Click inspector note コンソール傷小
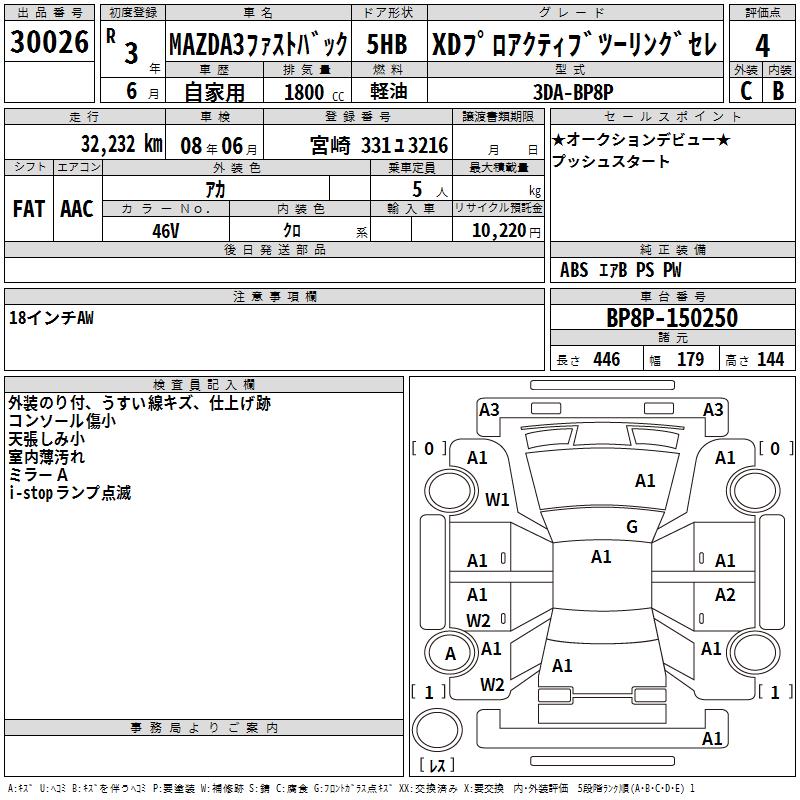 coord(62,421)
